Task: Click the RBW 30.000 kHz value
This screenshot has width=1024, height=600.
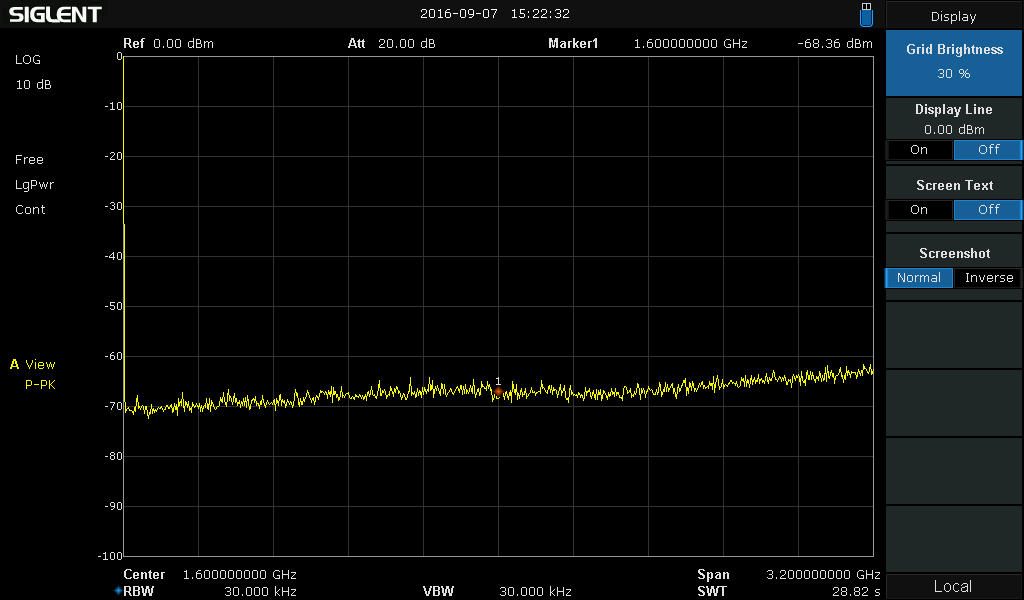Action: click(260, 592)
